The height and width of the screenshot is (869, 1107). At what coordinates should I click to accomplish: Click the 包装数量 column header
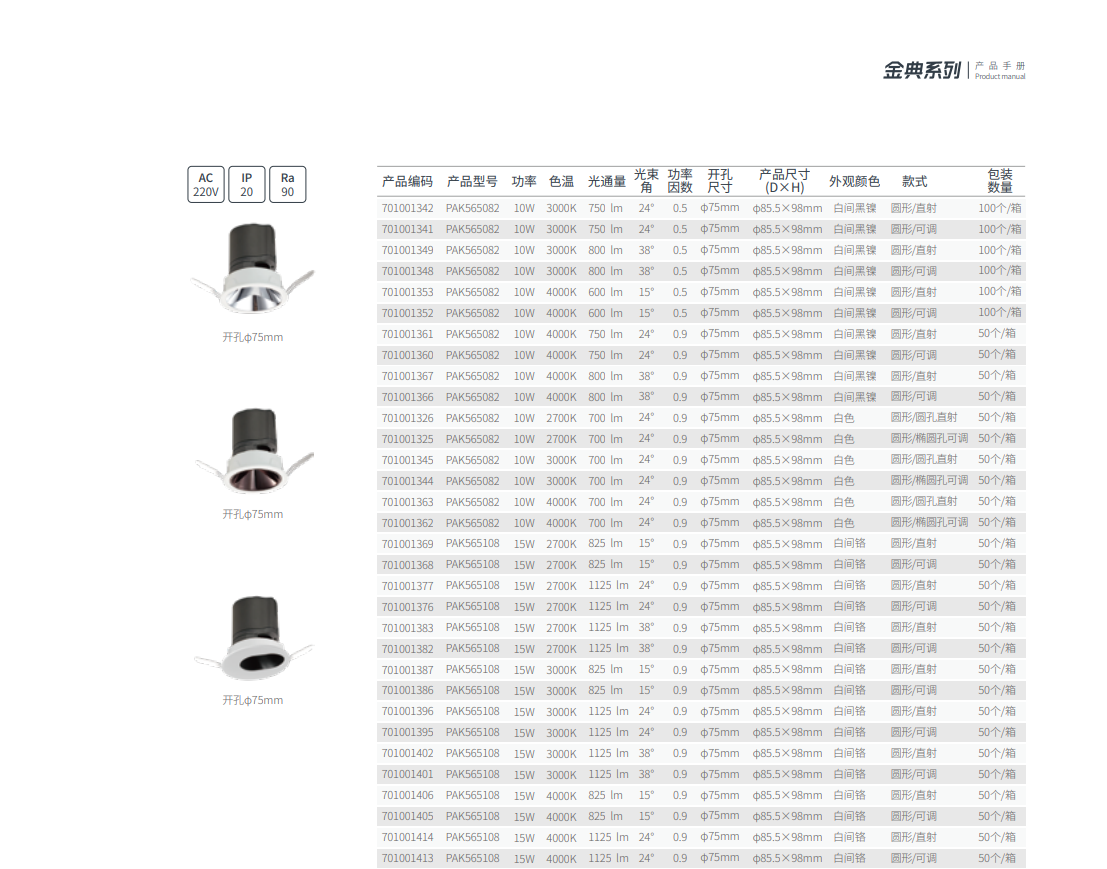pos(1000,181)
